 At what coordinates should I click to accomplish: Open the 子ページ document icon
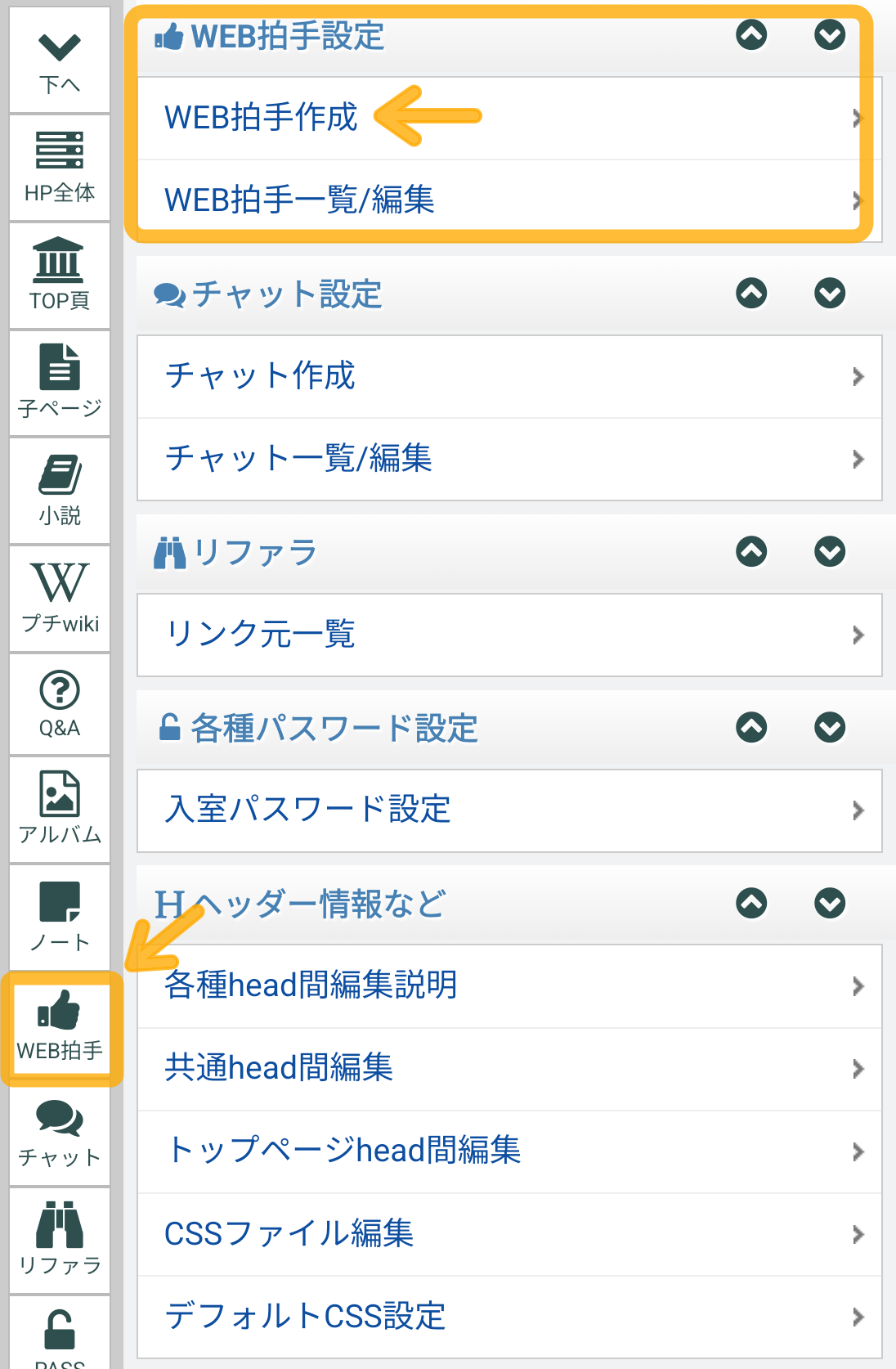pyautogui.click(x=60, y=382)
